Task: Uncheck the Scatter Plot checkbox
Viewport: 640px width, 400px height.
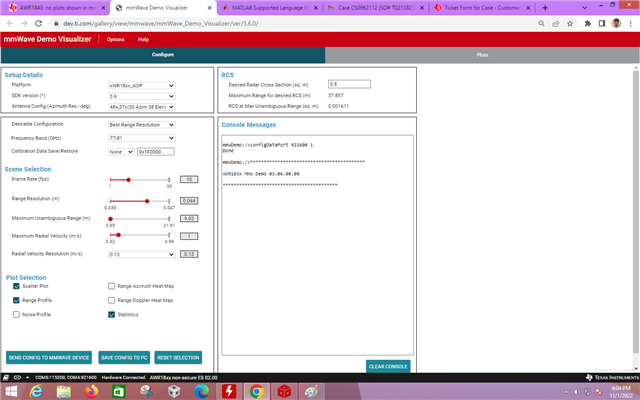Action: click(x=16, y=286)
